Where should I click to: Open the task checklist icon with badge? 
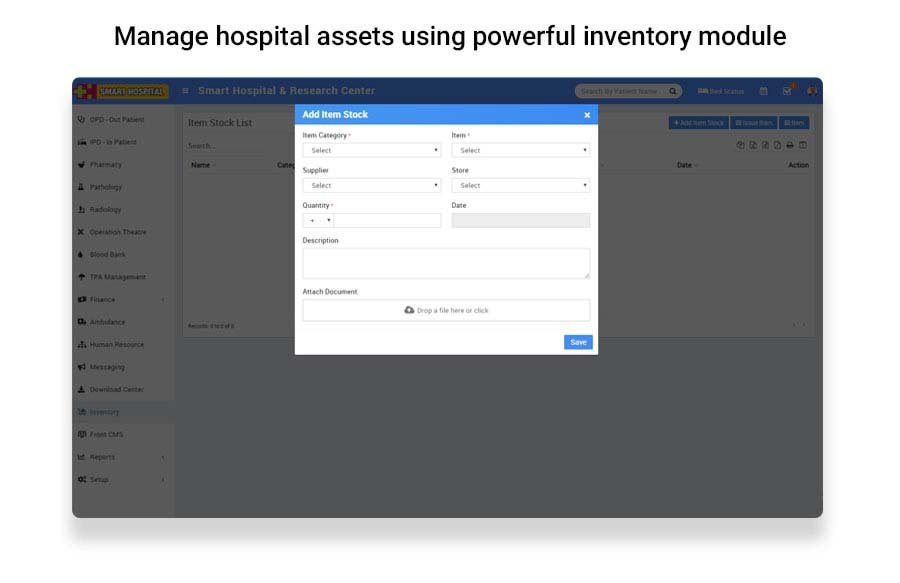pyautogui.click(x=787, y=91)
